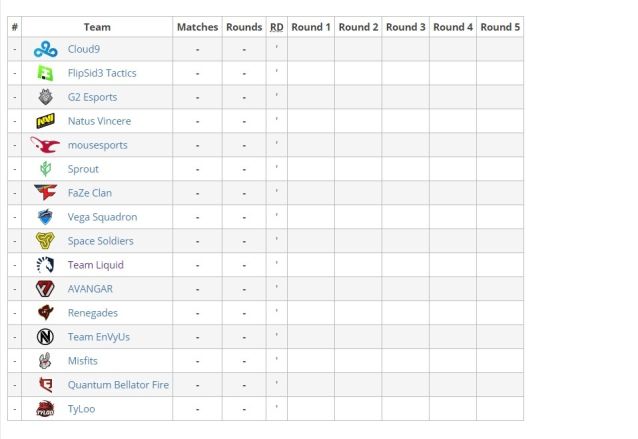The height and width of the screenshot is (439, 638).
Task: Click the FlipSid3 Tactics logo icon
Action: pos(45,73)
